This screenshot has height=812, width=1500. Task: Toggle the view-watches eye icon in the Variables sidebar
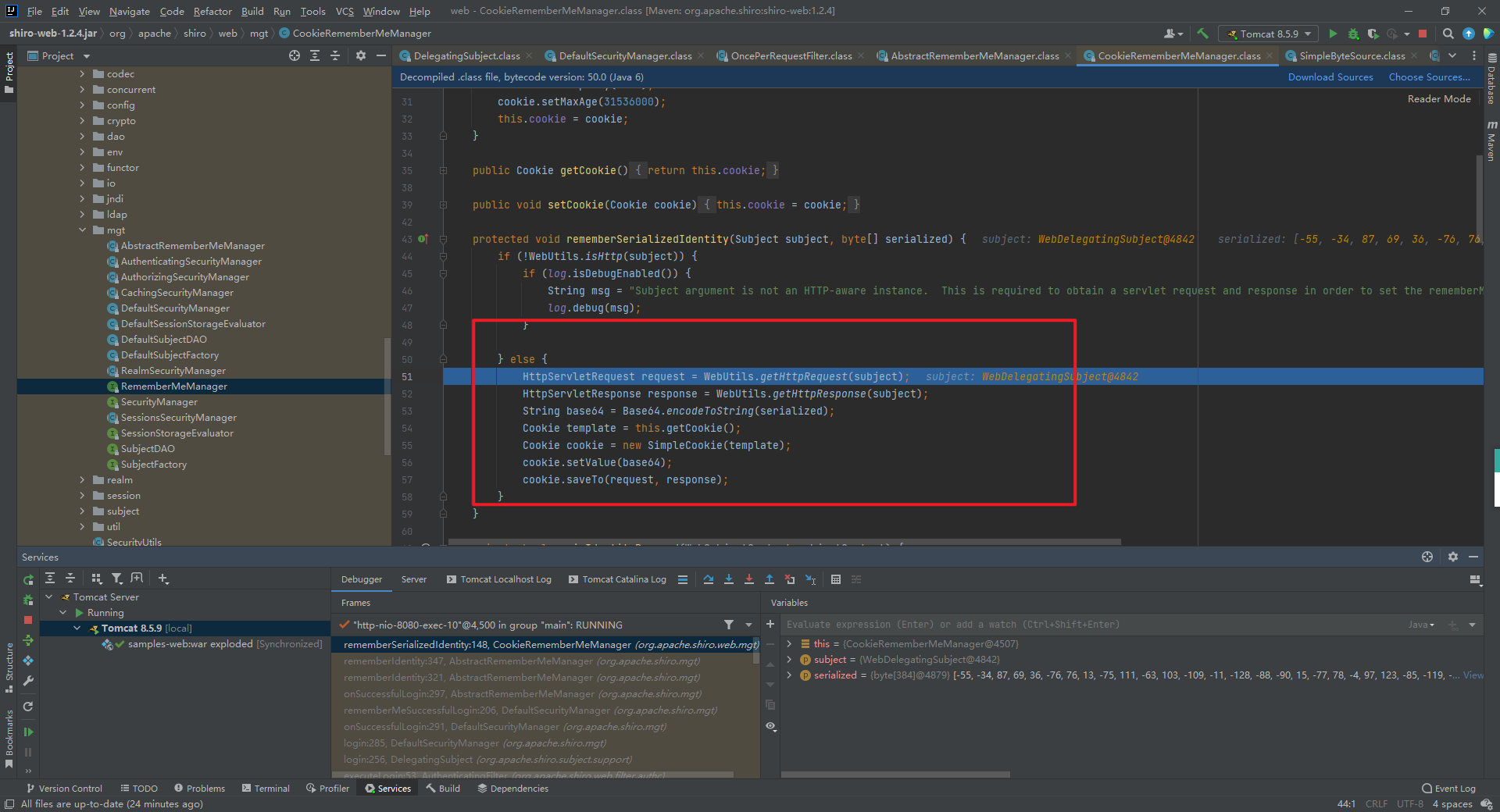click(771, 726)
